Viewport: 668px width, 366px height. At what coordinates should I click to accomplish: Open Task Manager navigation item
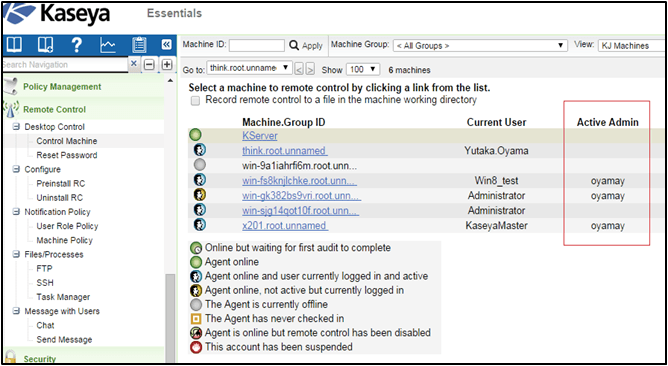pyautogui.click(x=63, y=297)
